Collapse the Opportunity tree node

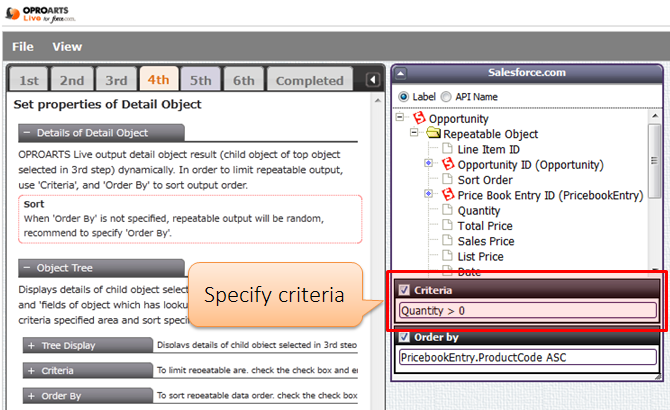pyautogui.click(x=400, y=117)
